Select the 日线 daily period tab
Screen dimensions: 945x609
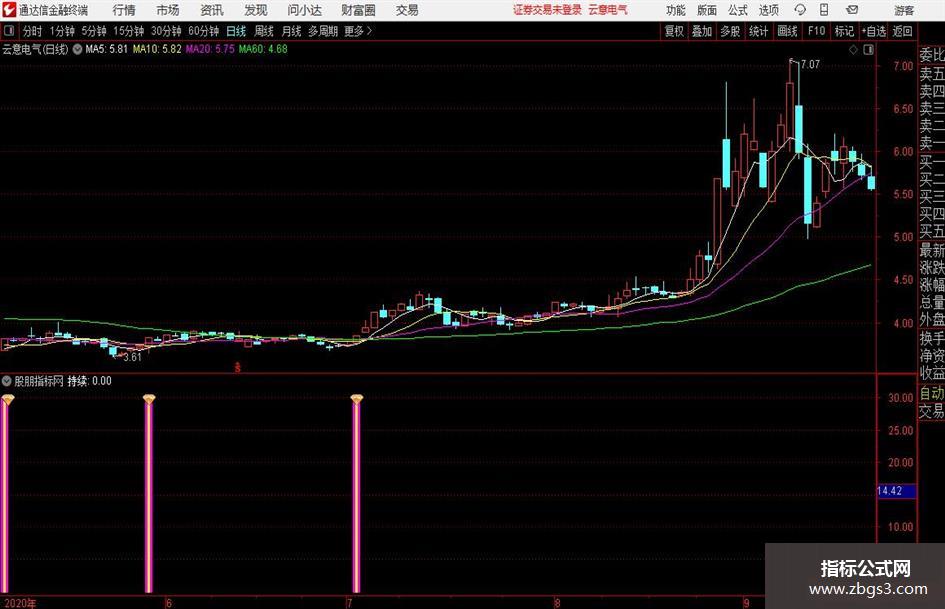(236, 31)
